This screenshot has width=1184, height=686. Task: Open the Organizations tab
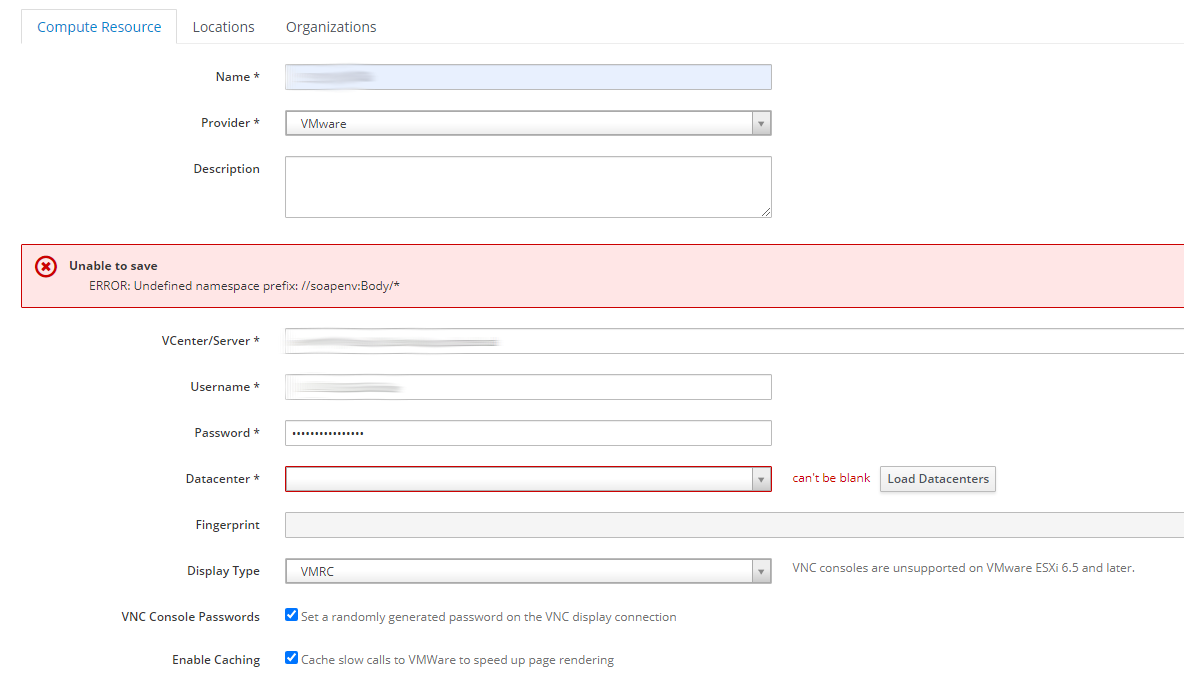(x=331, y=27)
